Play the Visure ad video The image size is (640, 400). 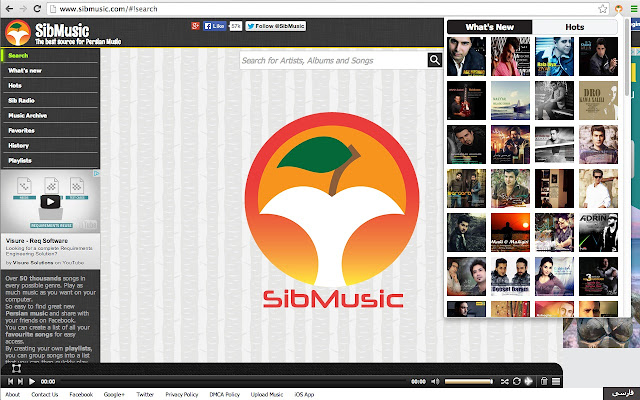coord(50,202)
